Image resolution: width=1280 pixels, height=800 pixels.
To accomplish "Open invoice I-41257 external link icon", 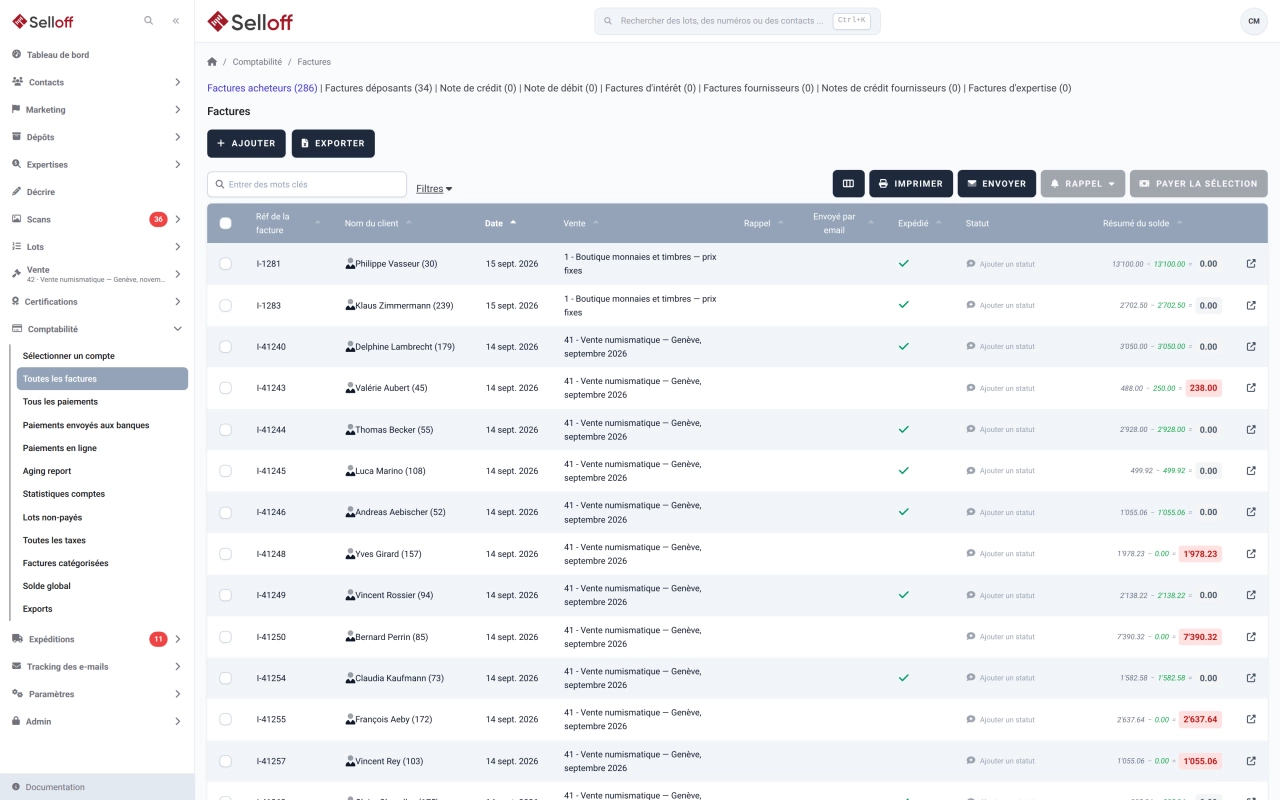I will (1251, 761).
